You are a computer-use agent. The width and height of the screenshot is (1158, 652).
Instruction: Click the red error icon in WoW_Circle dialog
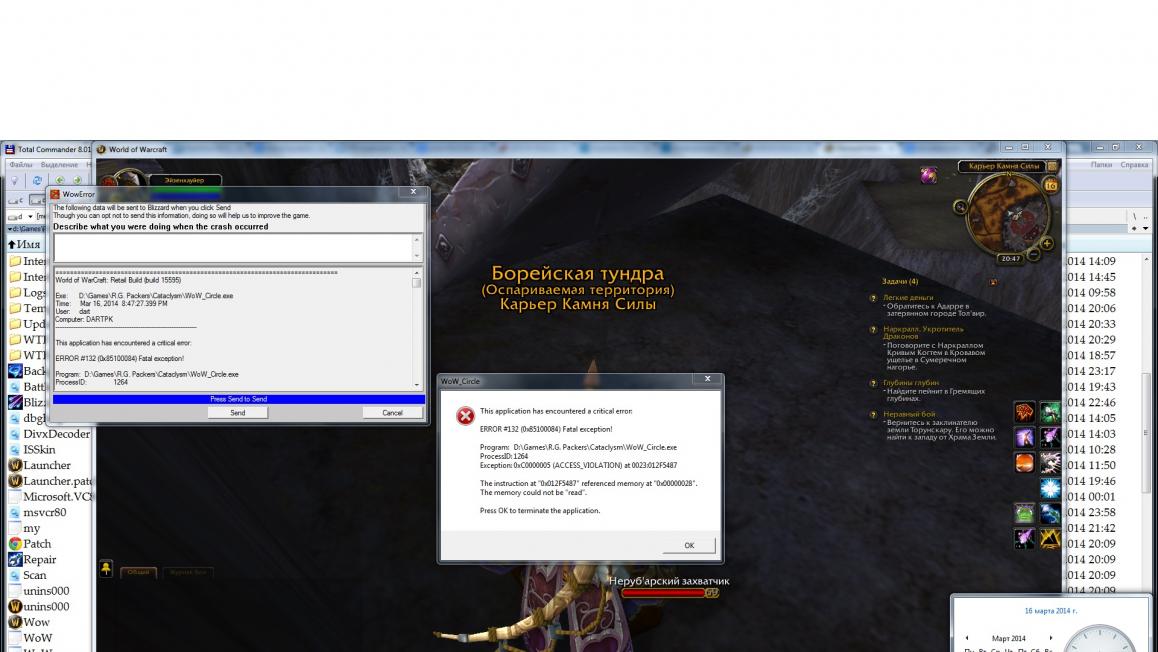click(465, 415)
